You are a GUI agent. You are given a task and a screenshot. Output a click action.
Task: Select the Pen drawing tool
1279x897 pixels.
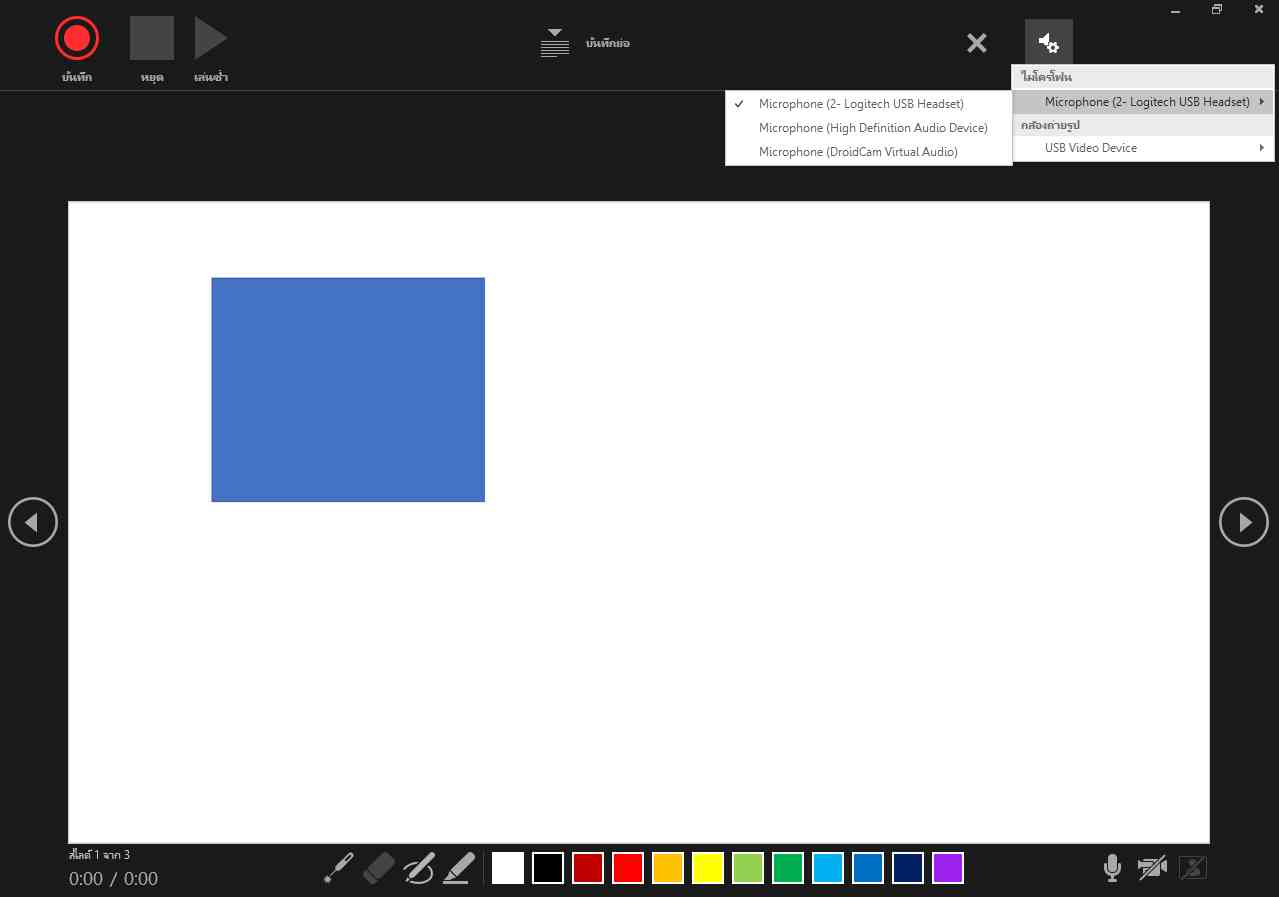pyautogui.click(x=419, y=867)
